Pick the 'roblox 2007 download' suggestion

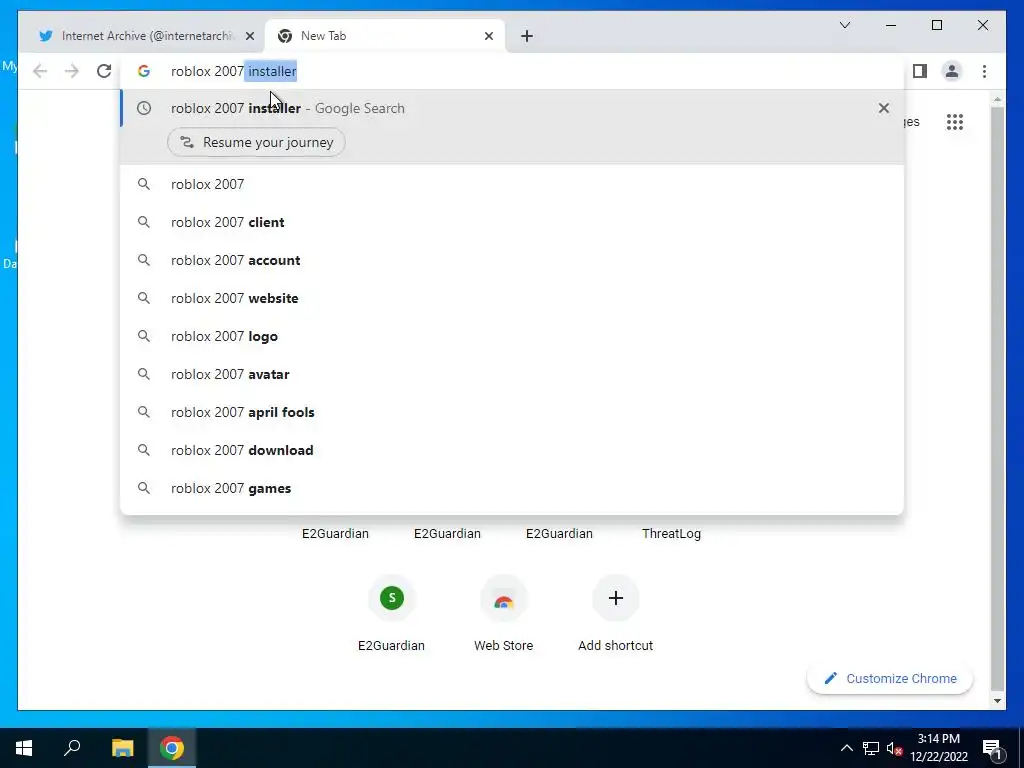tap(512, 450)
